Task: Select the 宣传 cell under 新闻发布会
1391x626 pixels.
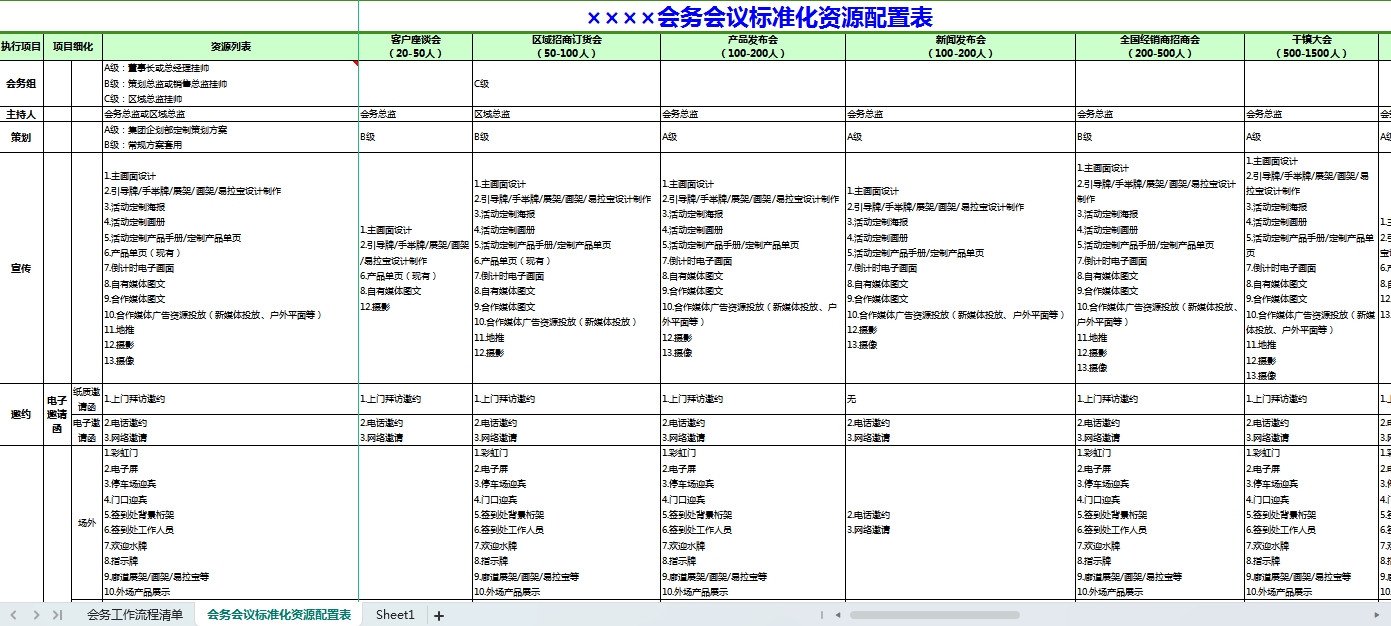Action: (x=960, y=268)
